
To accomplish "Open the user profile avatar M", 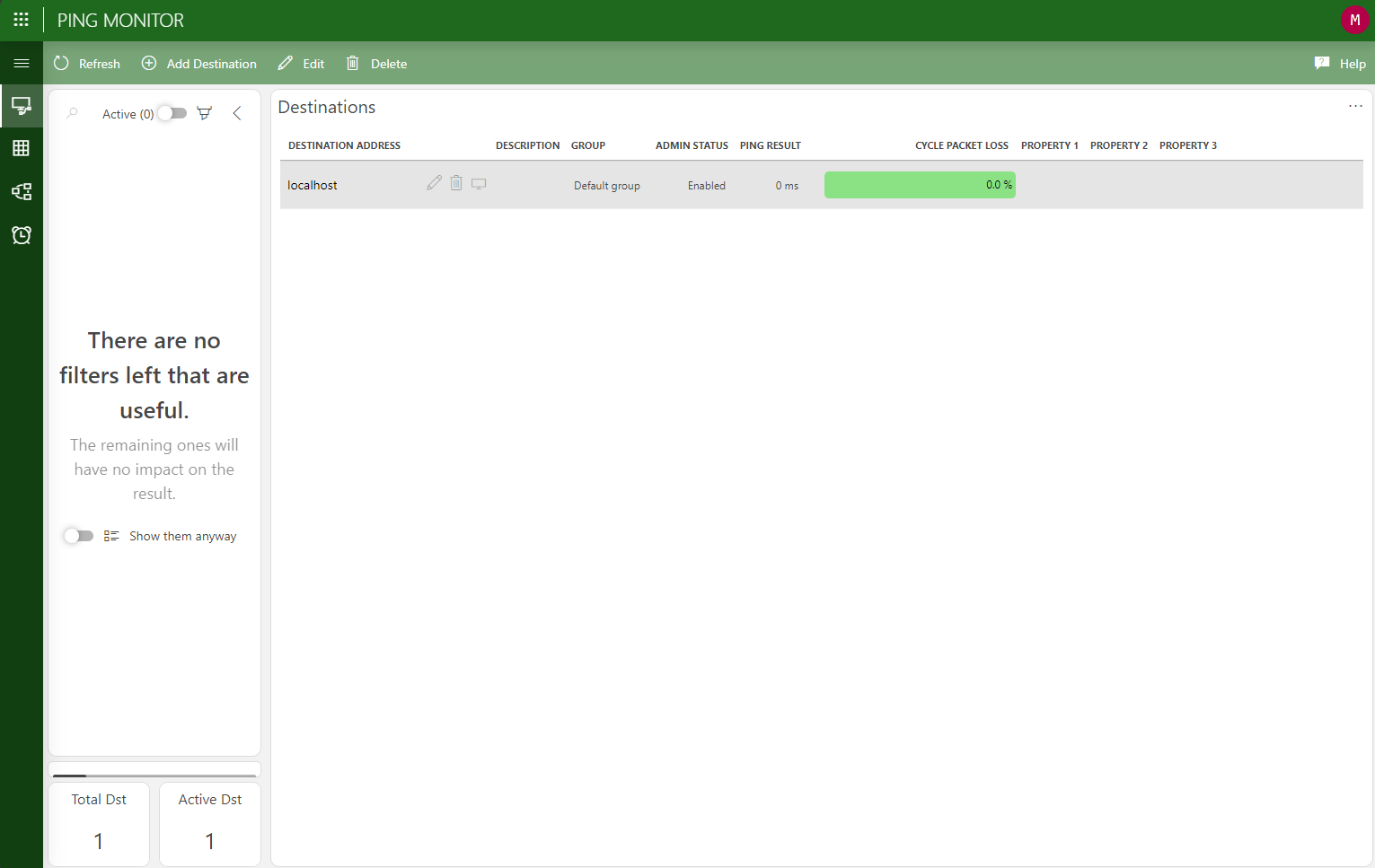I will pyautogui.click(x=1354, y=20).
